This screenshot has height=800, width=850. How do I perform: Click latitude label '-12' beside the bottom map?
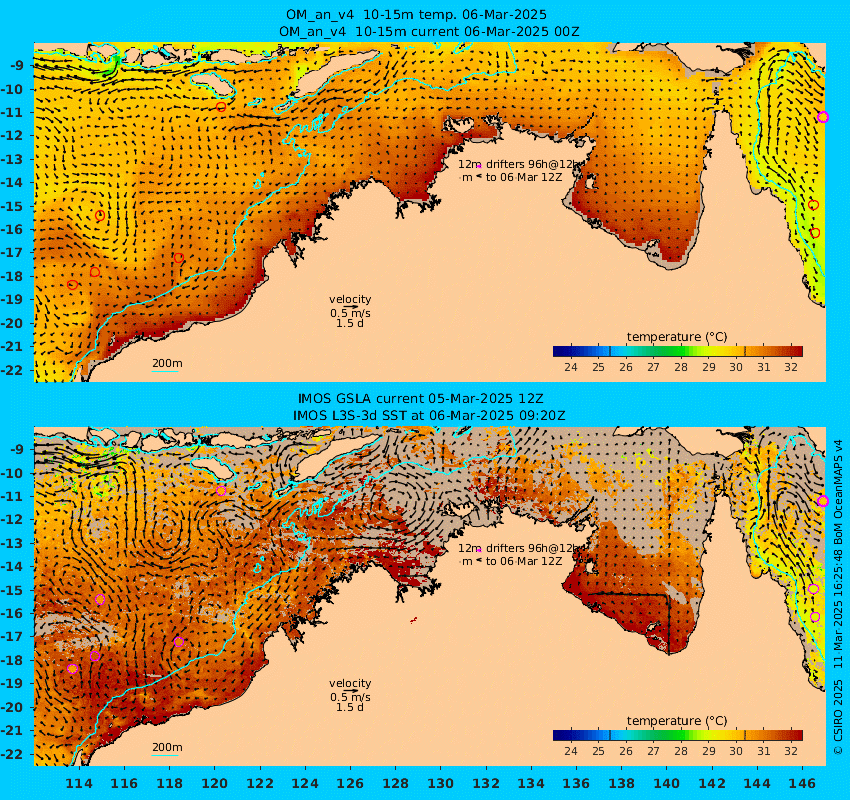[x=12, y=519]
